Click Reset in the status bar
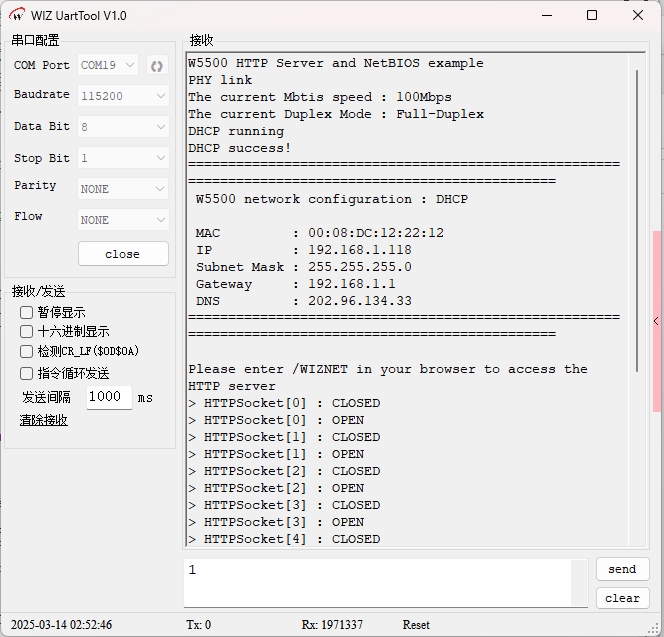 tap(416, 625)
